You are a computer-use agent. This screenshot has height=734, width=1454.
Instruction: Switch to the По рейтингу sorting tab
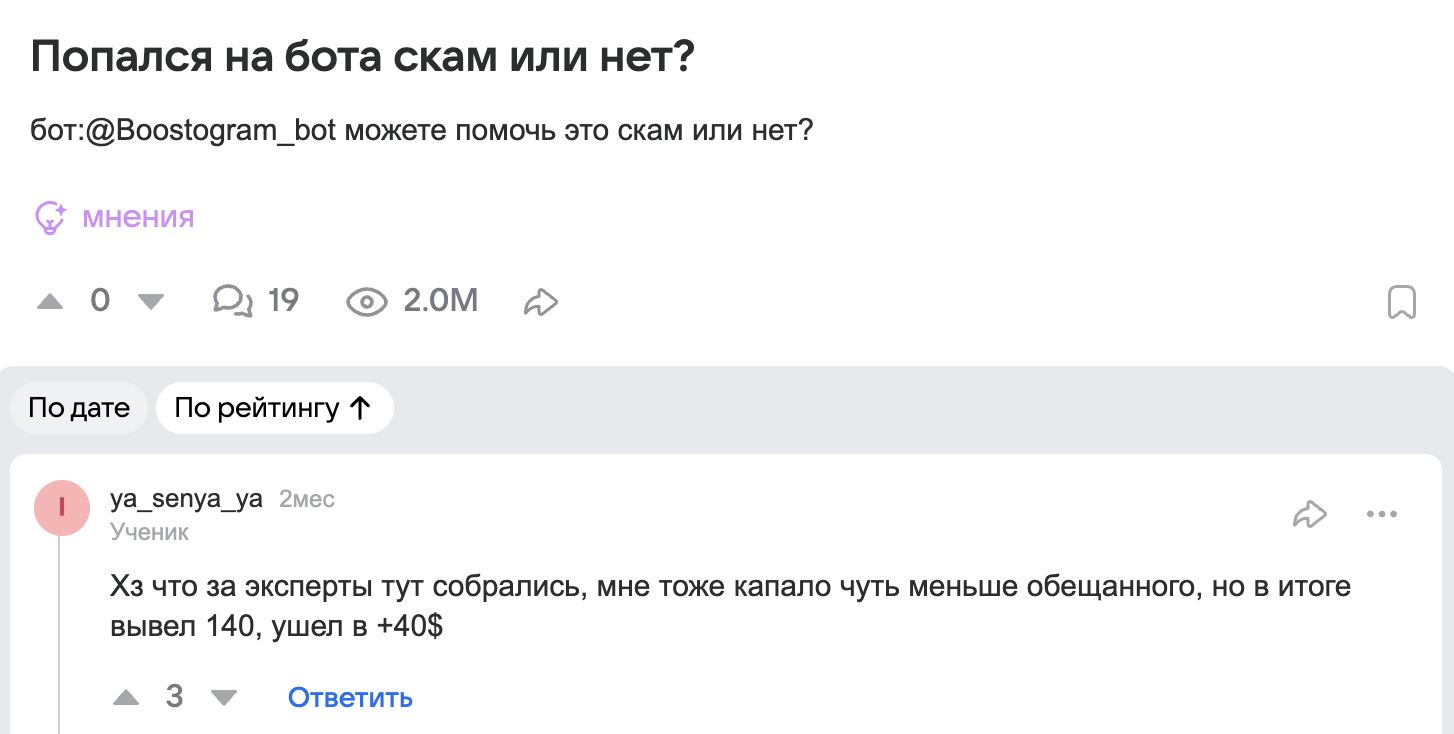point(274,408)
